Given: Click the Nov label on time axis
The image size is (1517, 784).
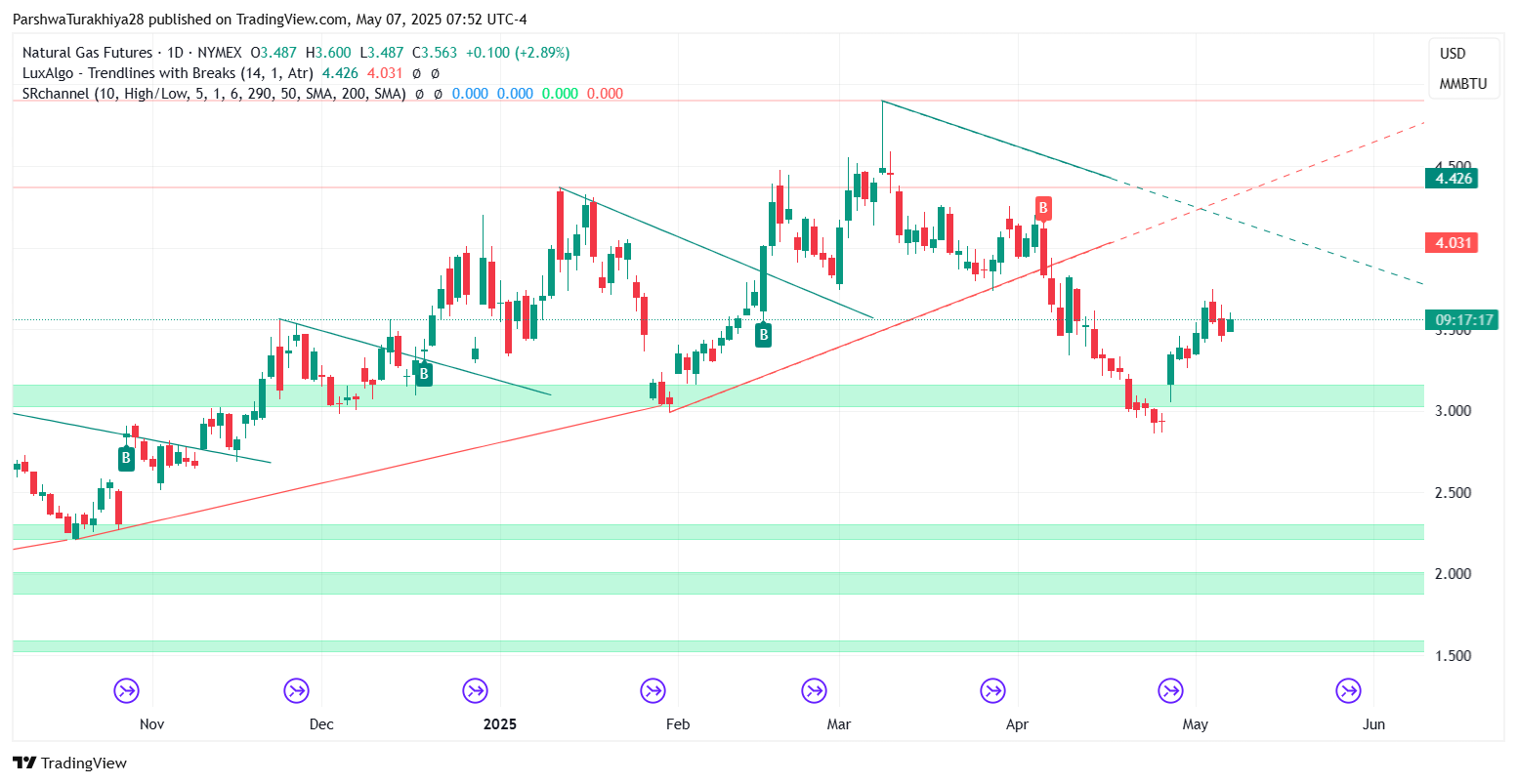Looking at the screenshot, I should [151, 724].
